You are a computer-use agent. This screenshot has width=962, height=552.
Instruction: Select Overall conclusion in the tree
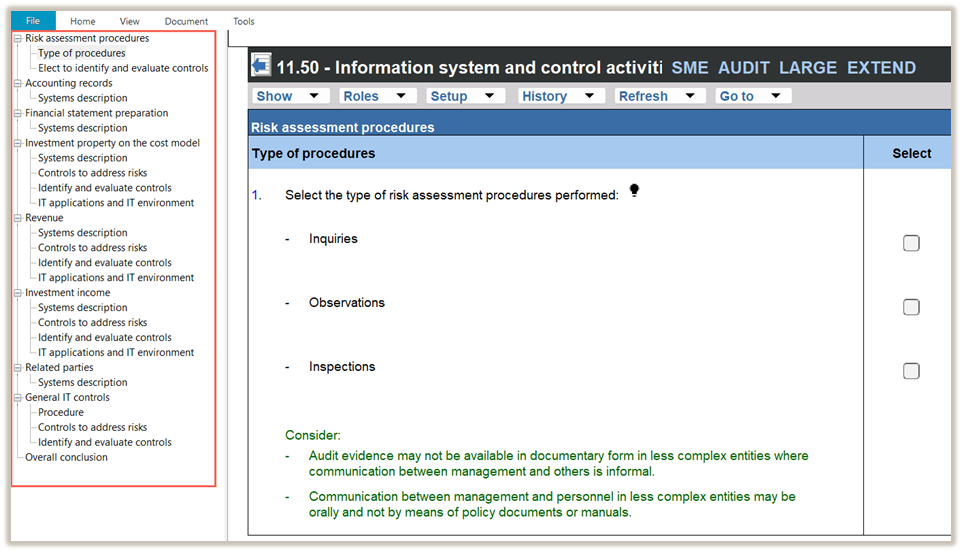click(x=66, y=458)
